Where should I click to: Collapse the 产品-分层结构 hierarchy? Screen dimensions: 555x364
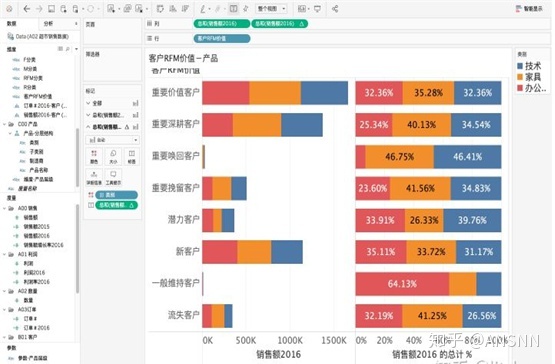pyautogui.click(x=10, y=133)
